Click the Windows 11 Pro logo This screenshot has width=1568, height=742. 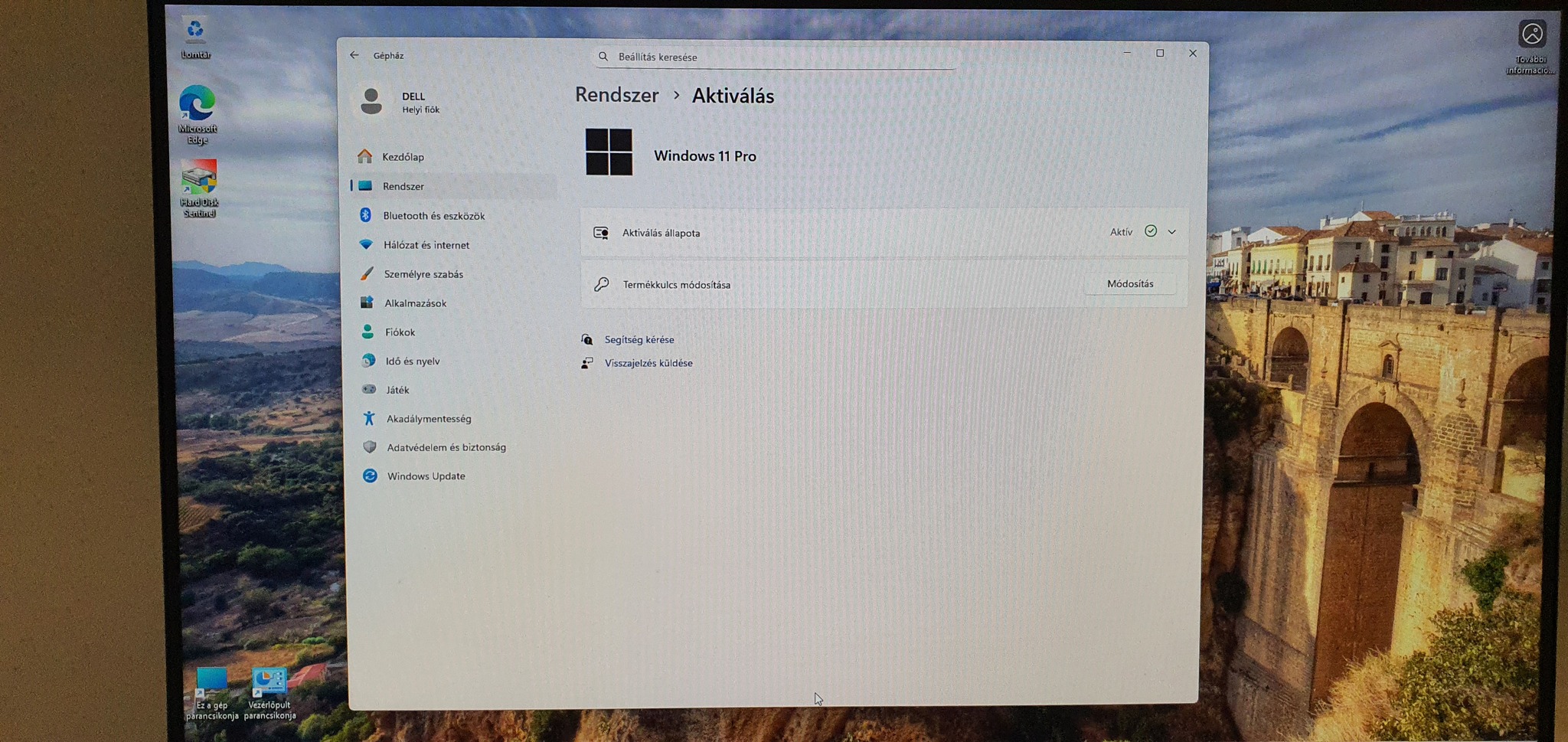(609, 152)
